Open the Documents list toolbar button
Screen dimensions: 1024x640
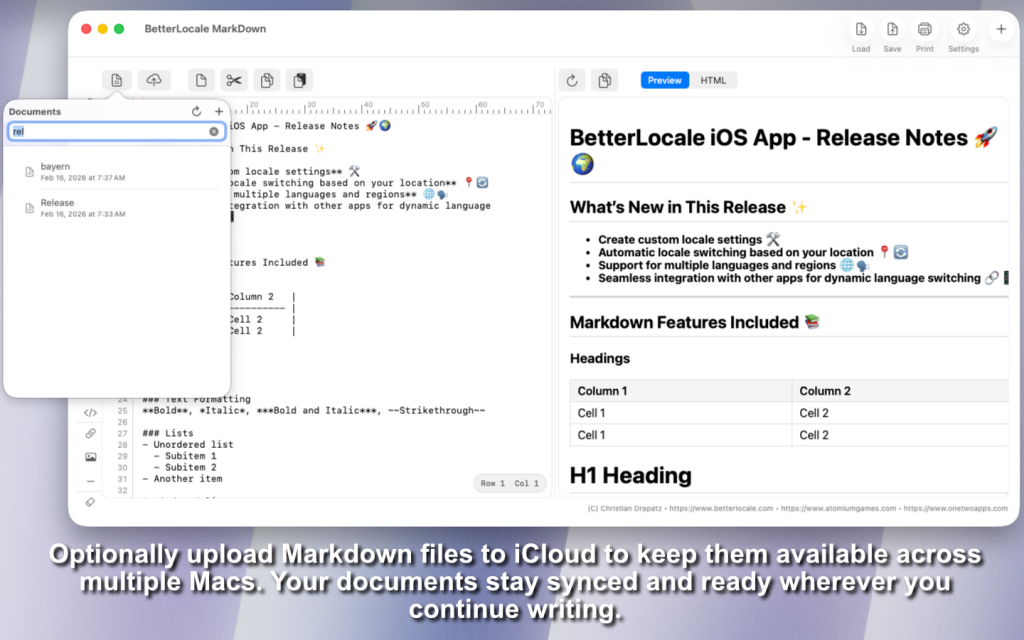click(x=117, y=80)
